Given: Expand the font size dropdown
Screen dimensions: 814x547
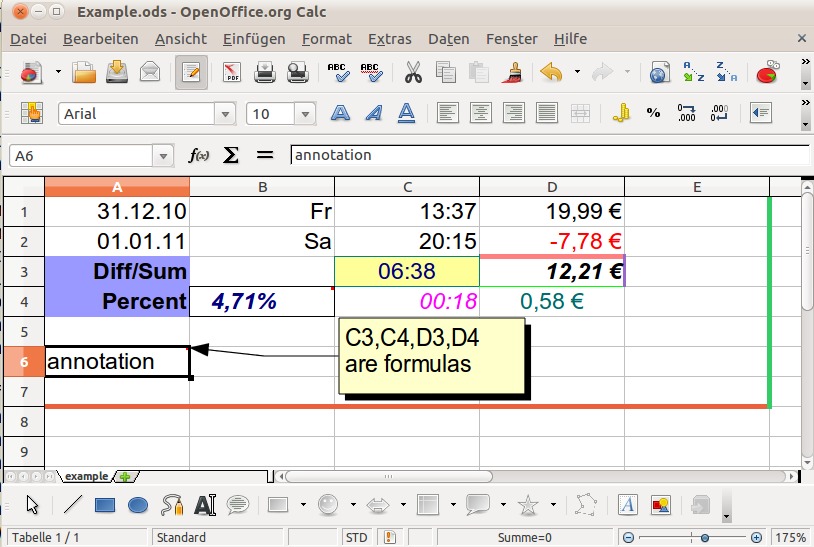Looking at the screenshot, I should tap(305, 114).
